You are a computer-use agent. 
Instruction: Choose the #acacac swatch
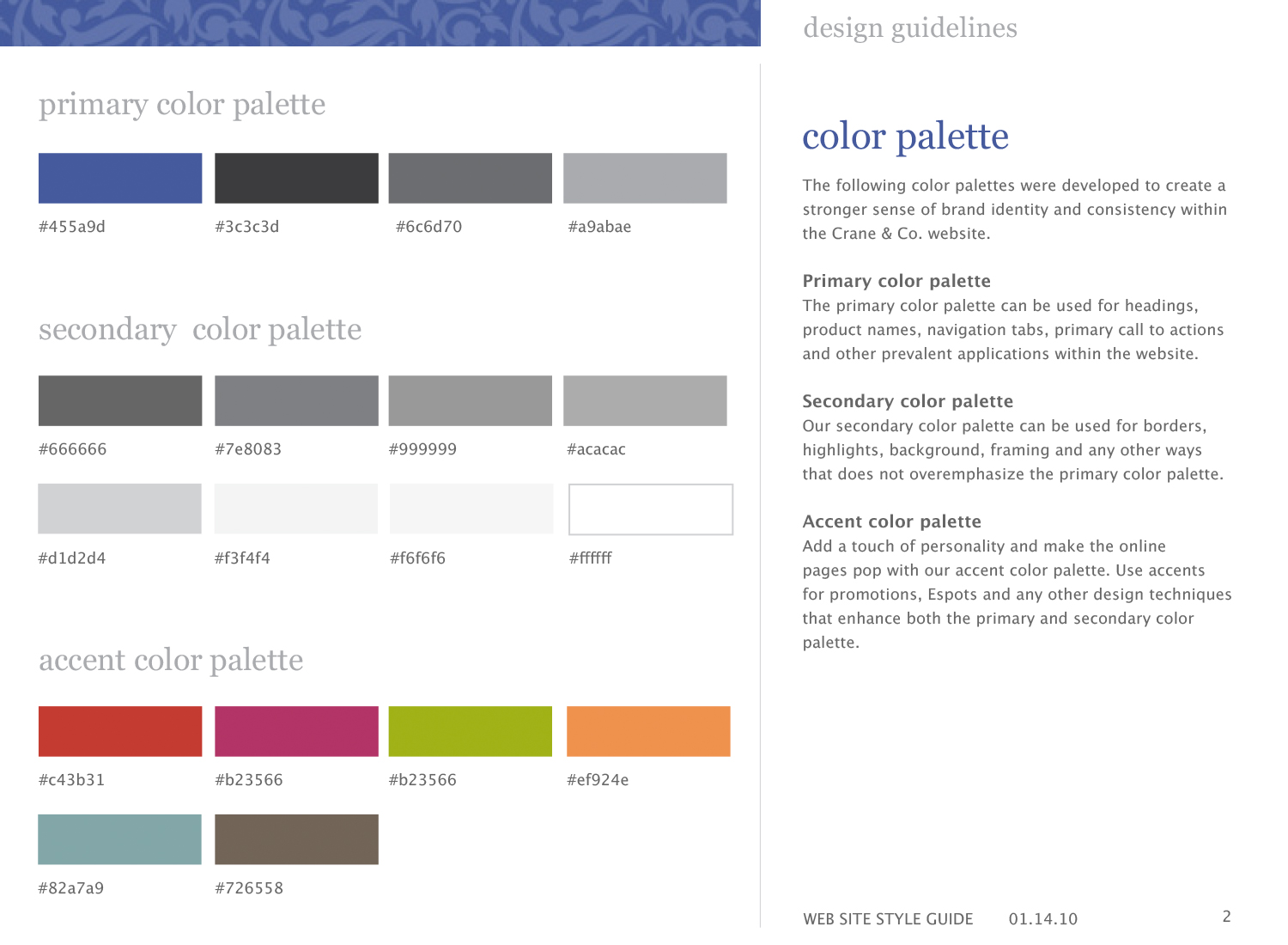(645, 400)
